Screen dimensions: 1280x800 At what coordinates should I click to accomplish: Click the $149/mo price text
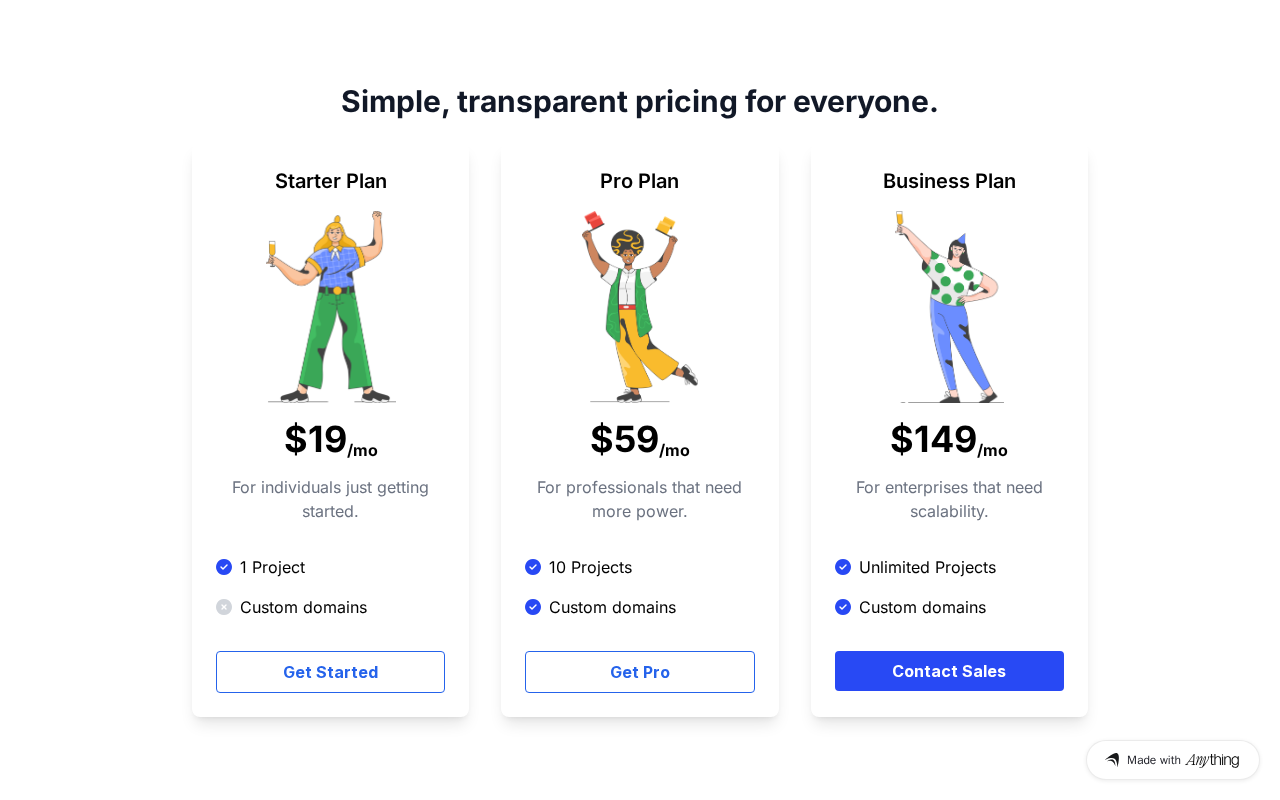[x=949, y=440]
